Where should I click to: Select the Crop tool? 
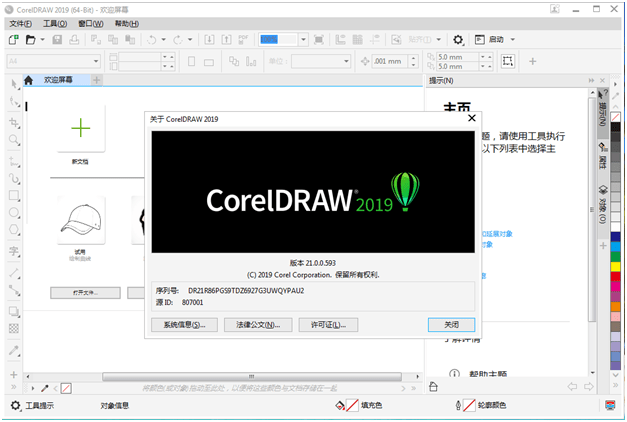coord(14,122)
